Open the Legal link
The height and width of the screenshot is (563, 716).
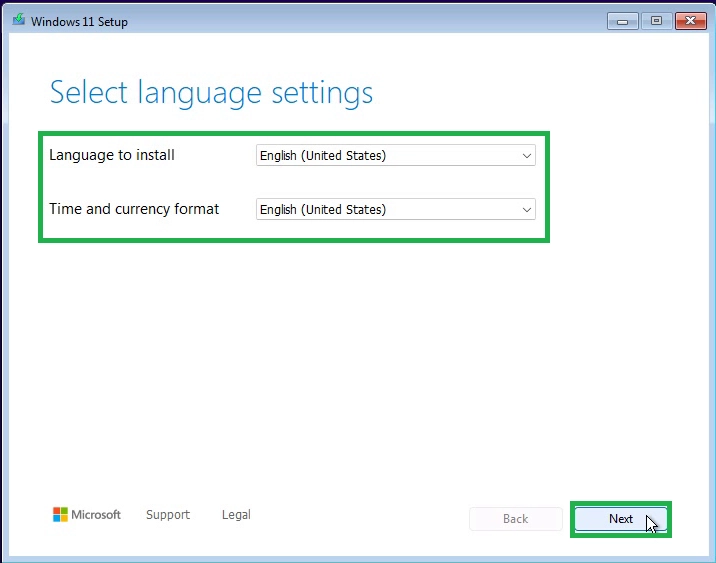236,515
